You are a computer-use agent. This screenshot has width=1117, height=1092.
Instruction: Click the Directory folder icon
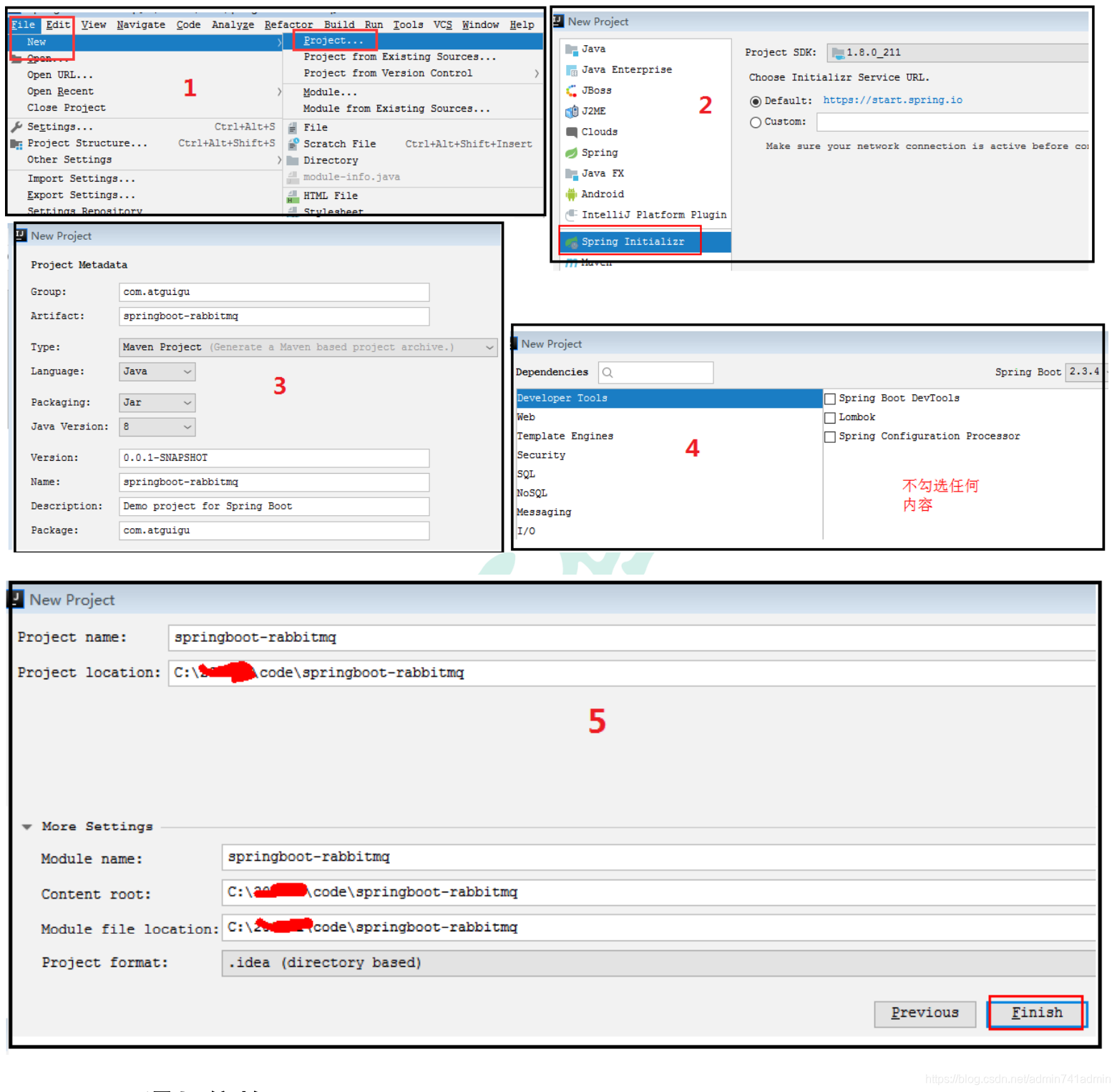pos(292,160)
